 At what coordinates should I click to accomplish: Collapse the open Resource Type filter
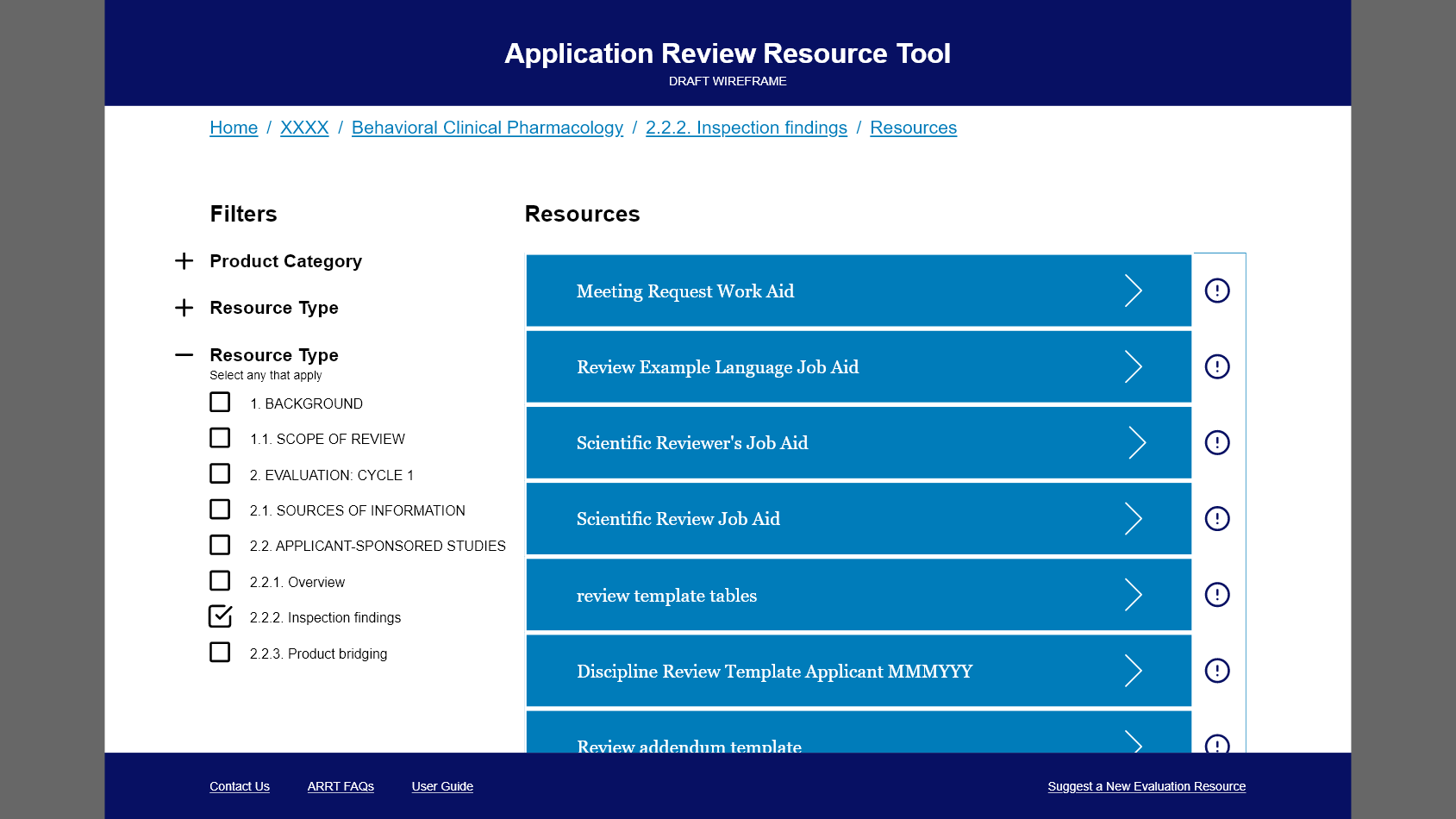click(184, 354)
